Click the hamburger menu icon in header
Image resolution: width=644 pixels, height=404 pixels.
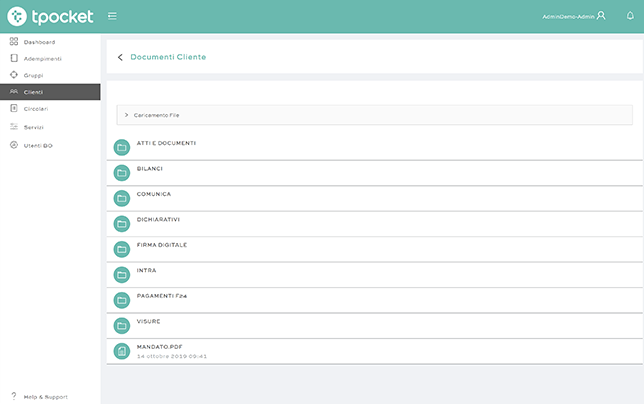click(x=112, y=16)
